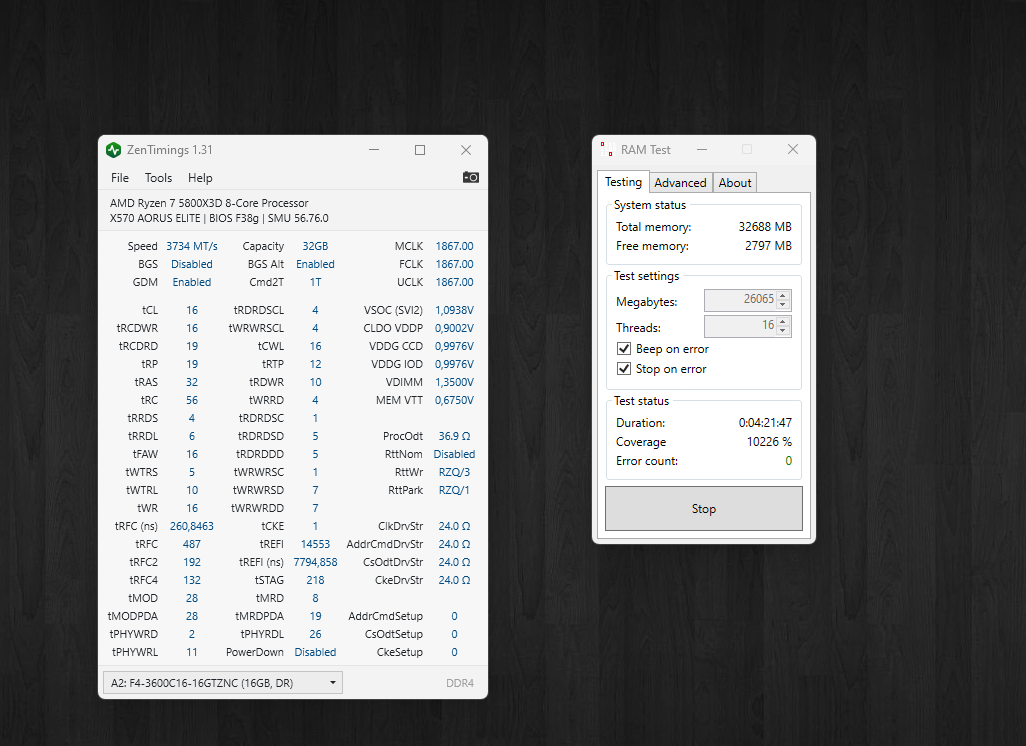Click the ProcOdt value 36.9 Ω
The width and height of the screenshot is (1026, 746).
point(454,436)
